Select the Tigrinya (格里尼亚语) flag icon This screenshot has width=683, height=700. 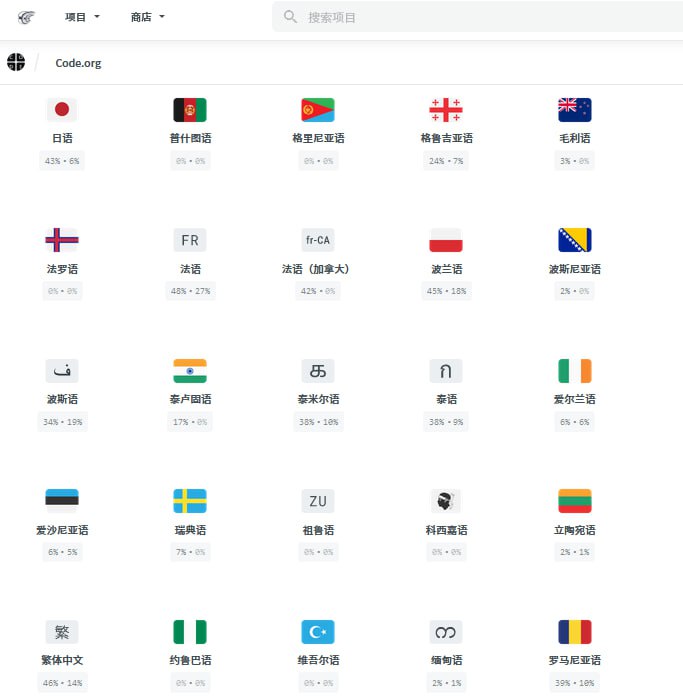[318, 109]
